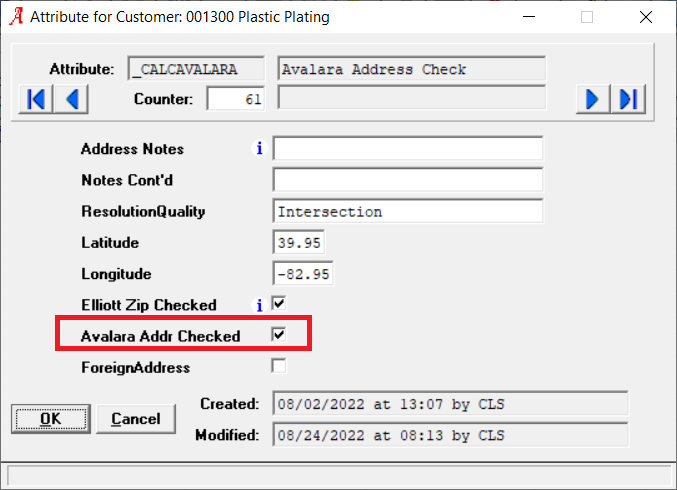Toggle the Avalara Addr Checked checkbox
This screenshot has width=677, height=490.
279,335
